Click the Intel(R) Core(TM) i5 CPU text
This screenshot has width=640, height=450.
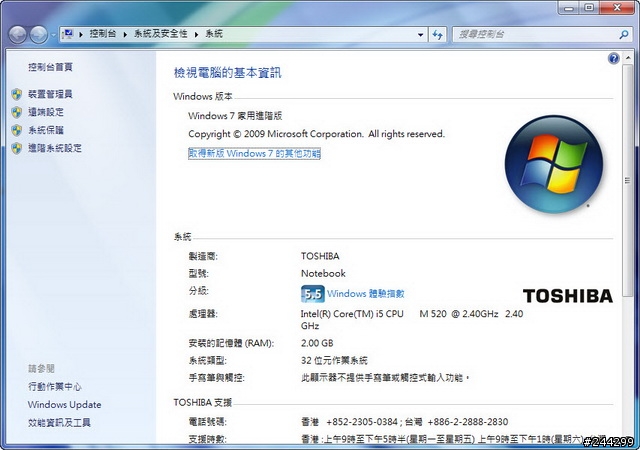point(352,314)
